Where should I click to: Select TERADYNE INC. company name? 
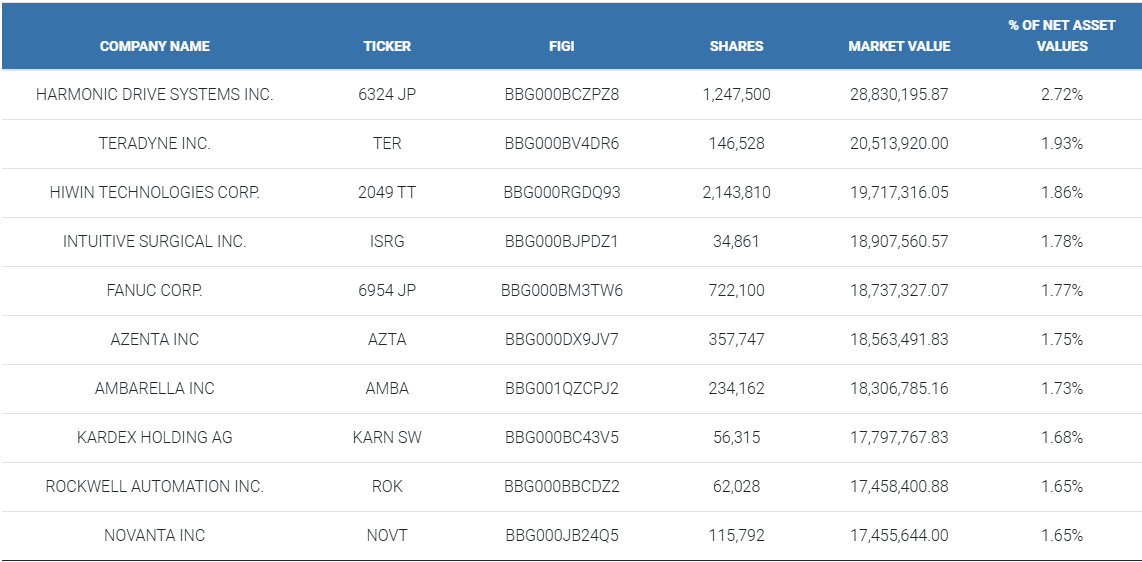click(154, 143)
